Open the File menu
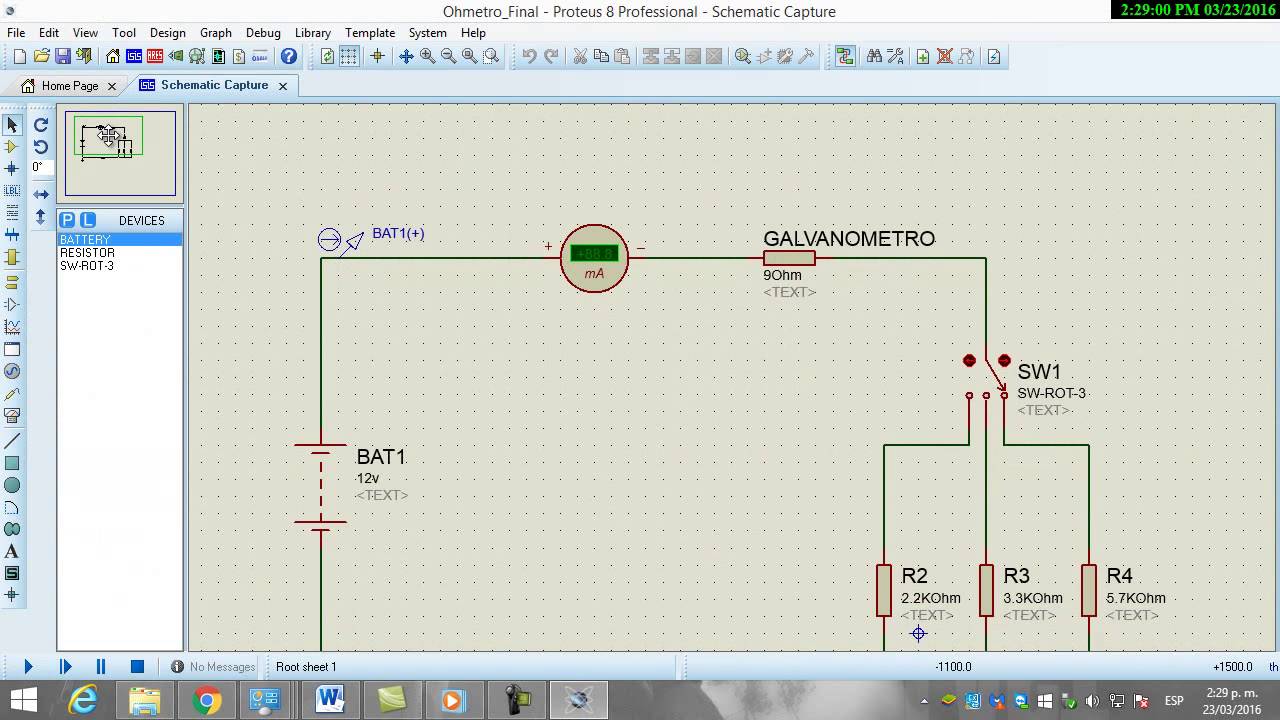The width and height of the screenshot is (1280, 720). (16, 32)
